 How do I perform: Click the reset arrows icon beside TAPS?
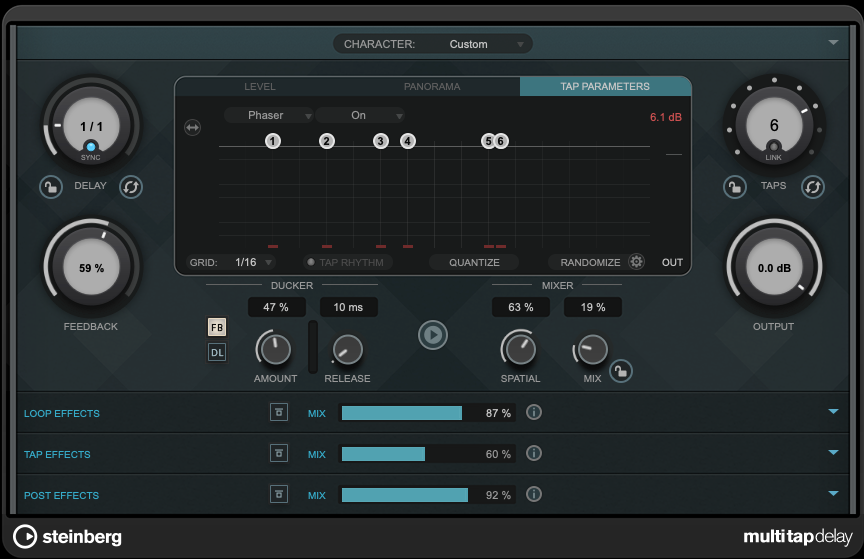pos(813,187)
